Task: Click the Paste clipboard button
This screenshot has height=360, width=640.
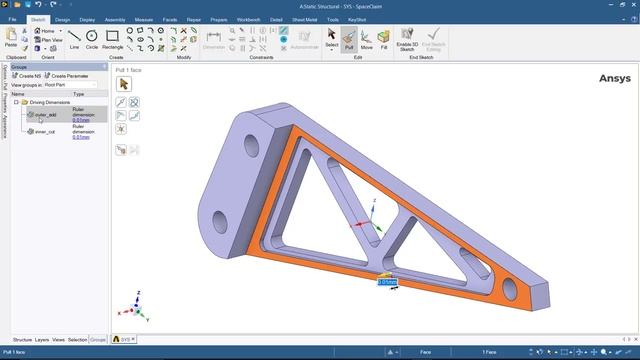Action: (x=11, y=38)
